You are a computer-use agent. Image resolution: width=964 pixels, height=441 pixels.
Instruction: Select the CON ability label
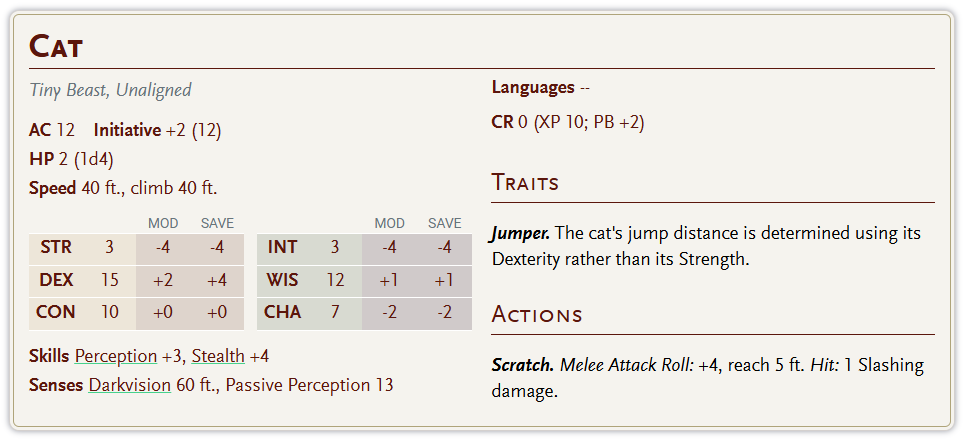(x=56, y=312)
